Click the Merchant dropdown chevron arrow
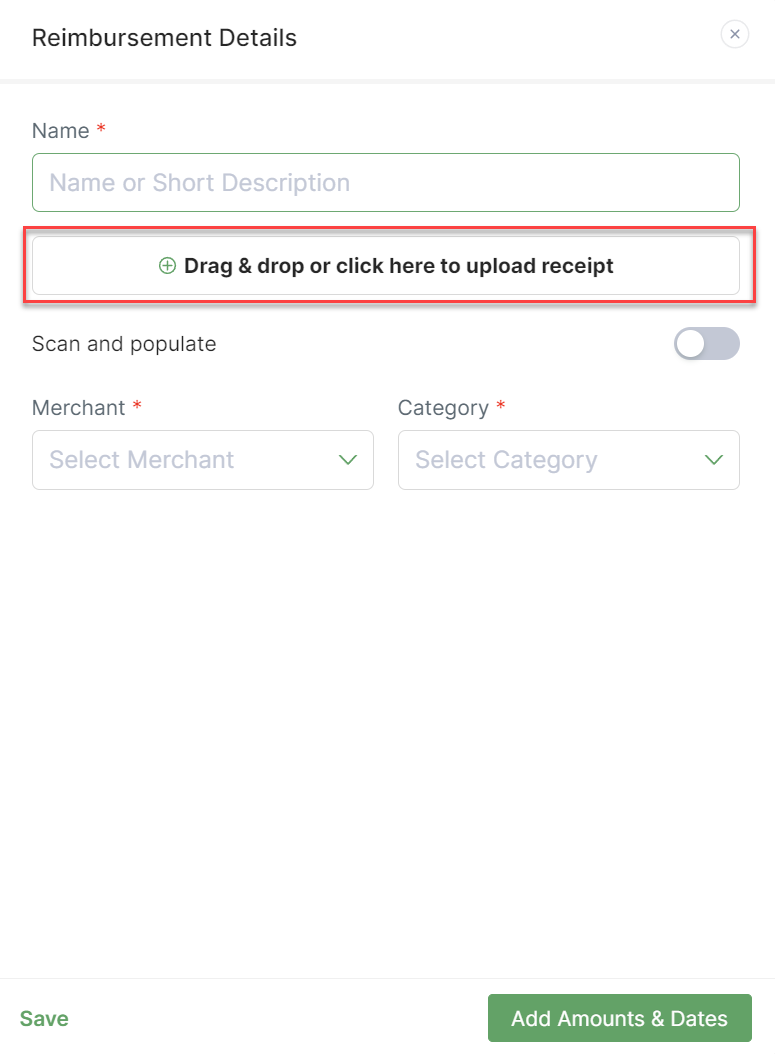This screenshot has width=775, height=1054. [348, 460]
